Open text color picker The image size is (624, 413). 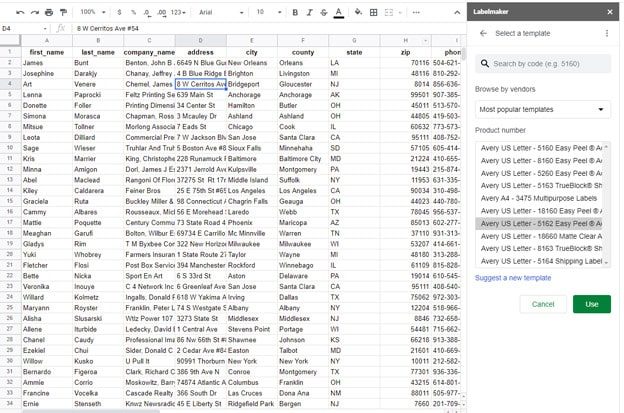(339, 13)
